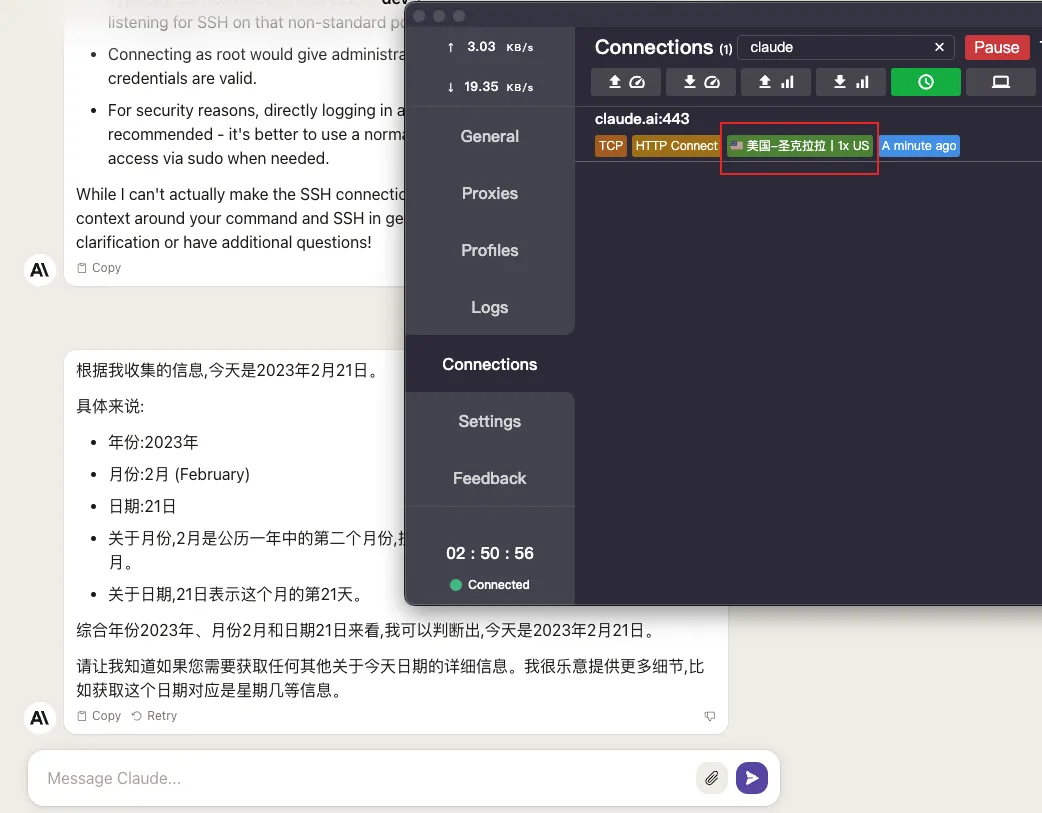This screenshot has width=1042, height=813.
Task: Click the Connected status indicator
Action: pyautogui.click(x=490, y=585)
